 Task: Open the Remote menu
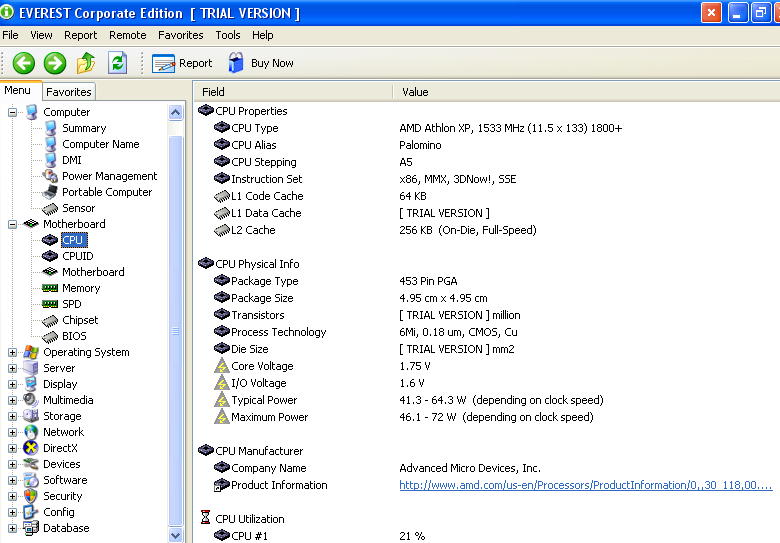pos(127,35)
